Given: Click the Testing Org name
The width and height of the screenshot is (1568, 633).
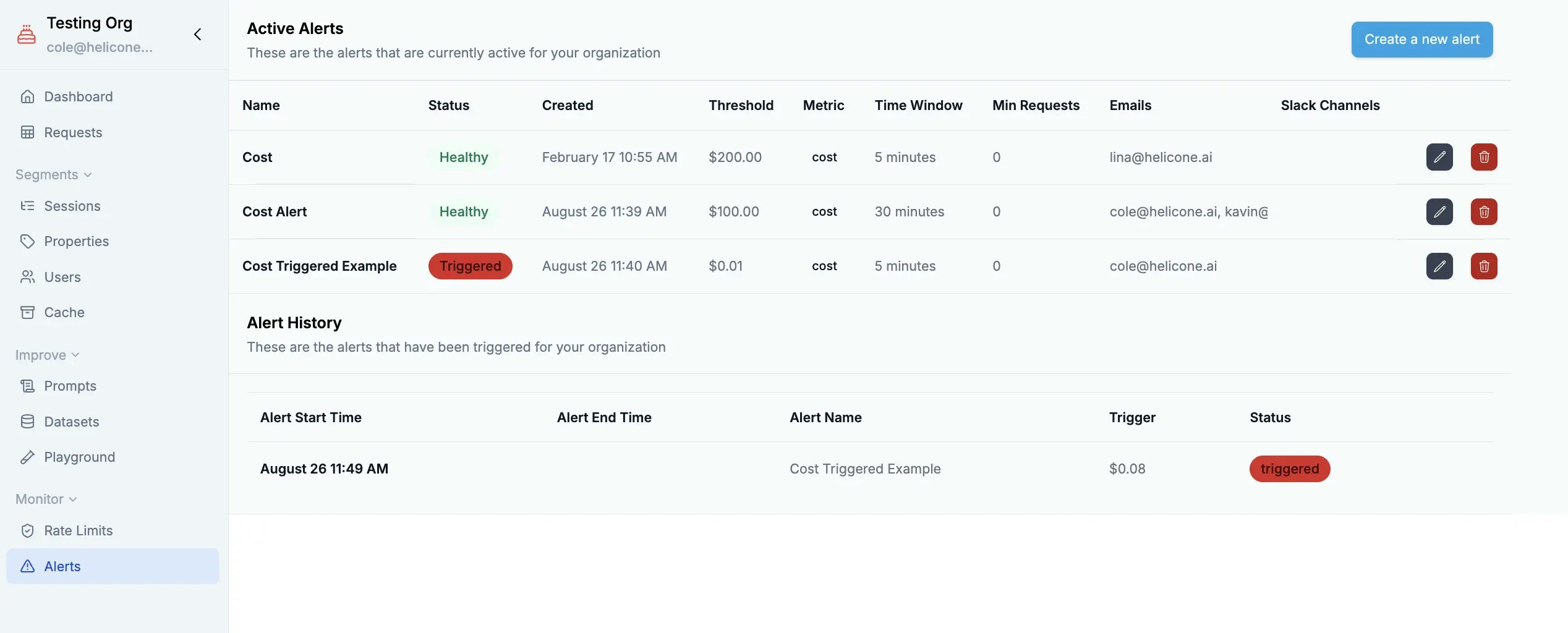Looking at the screenshot, I should click(x=90, y=23).
